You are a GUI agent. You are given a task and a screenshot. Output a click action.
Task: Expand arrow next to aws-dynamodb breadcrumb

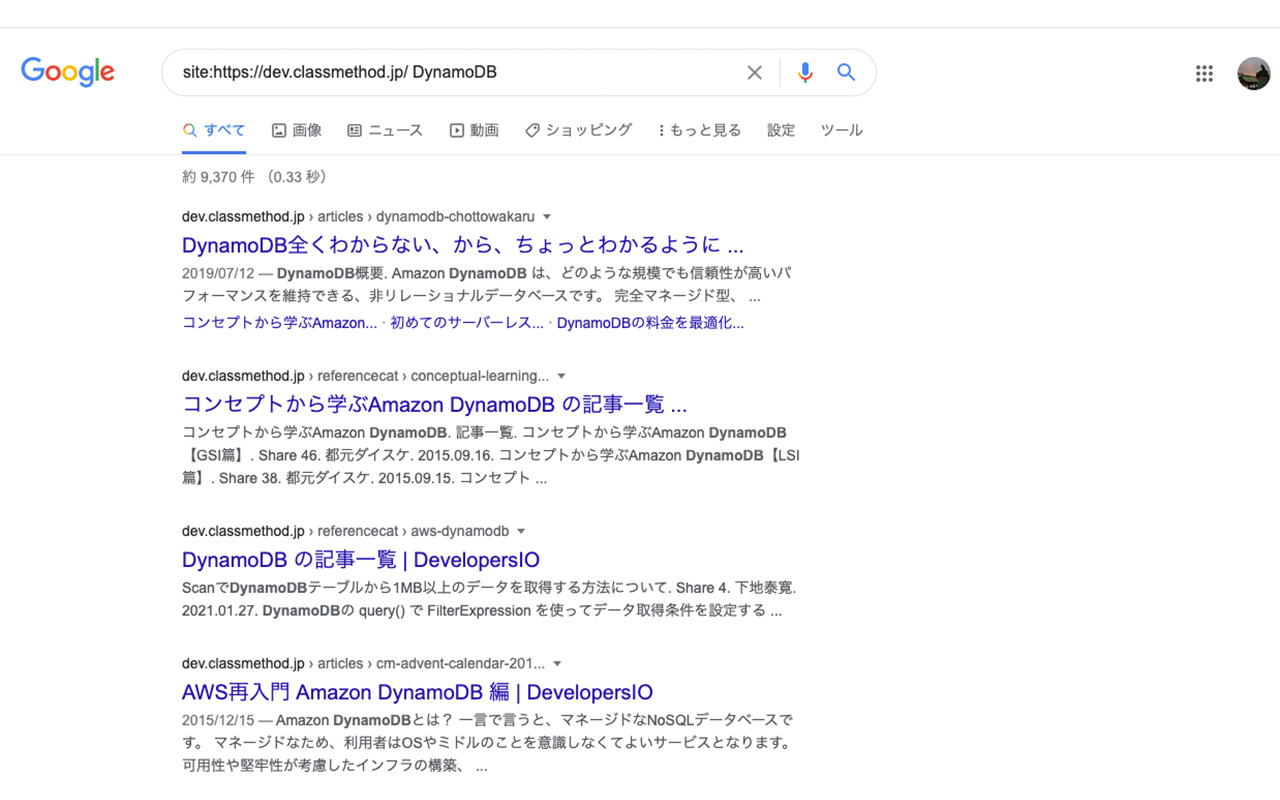click(x=521, y=532)
